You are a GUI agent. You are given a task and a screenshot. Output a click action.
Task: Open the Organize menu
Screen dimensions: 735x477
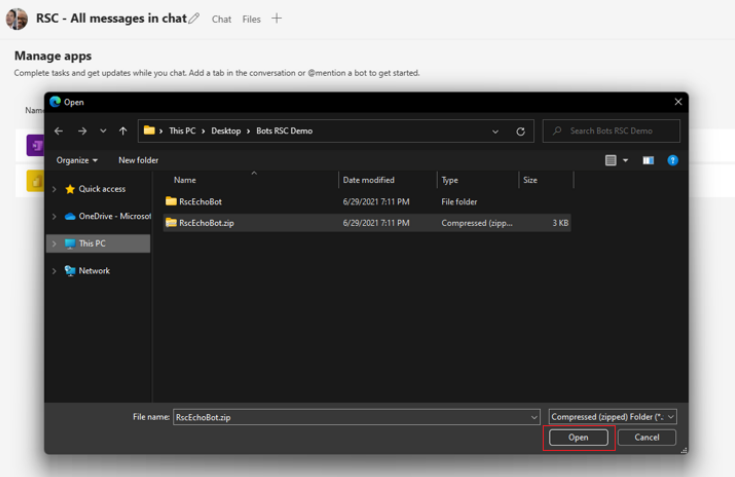click(77, 160)
